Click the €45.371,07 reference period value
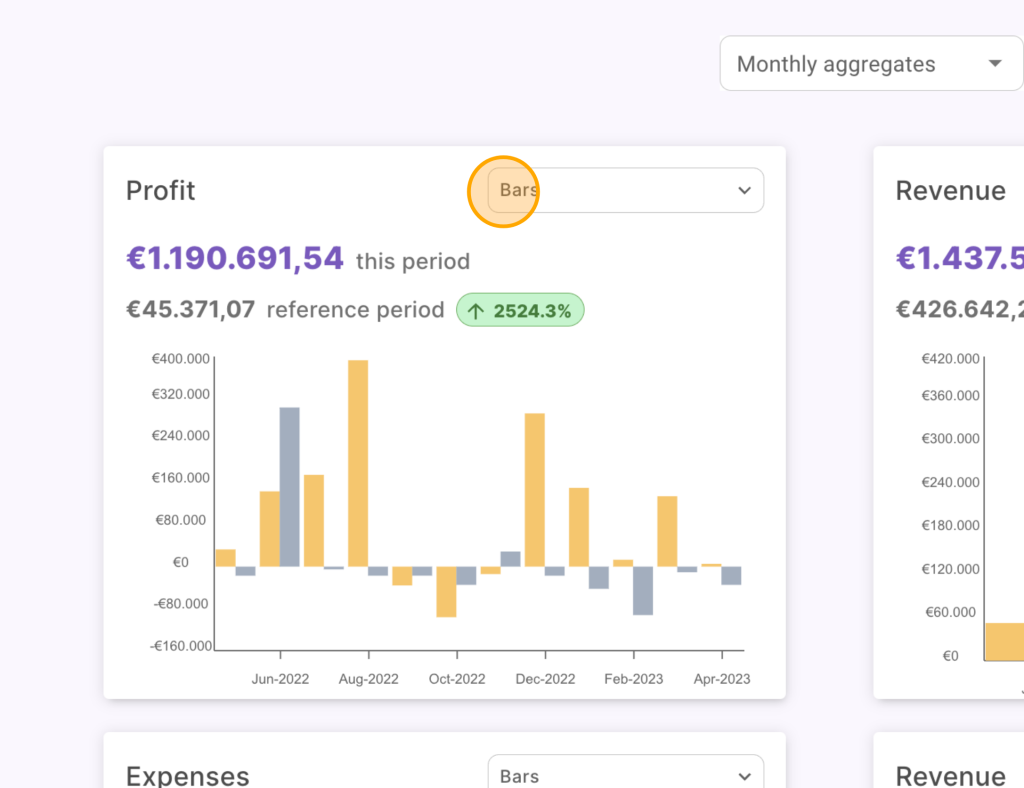The height and width of the screenshot is (788, 1024). [191, 310]
